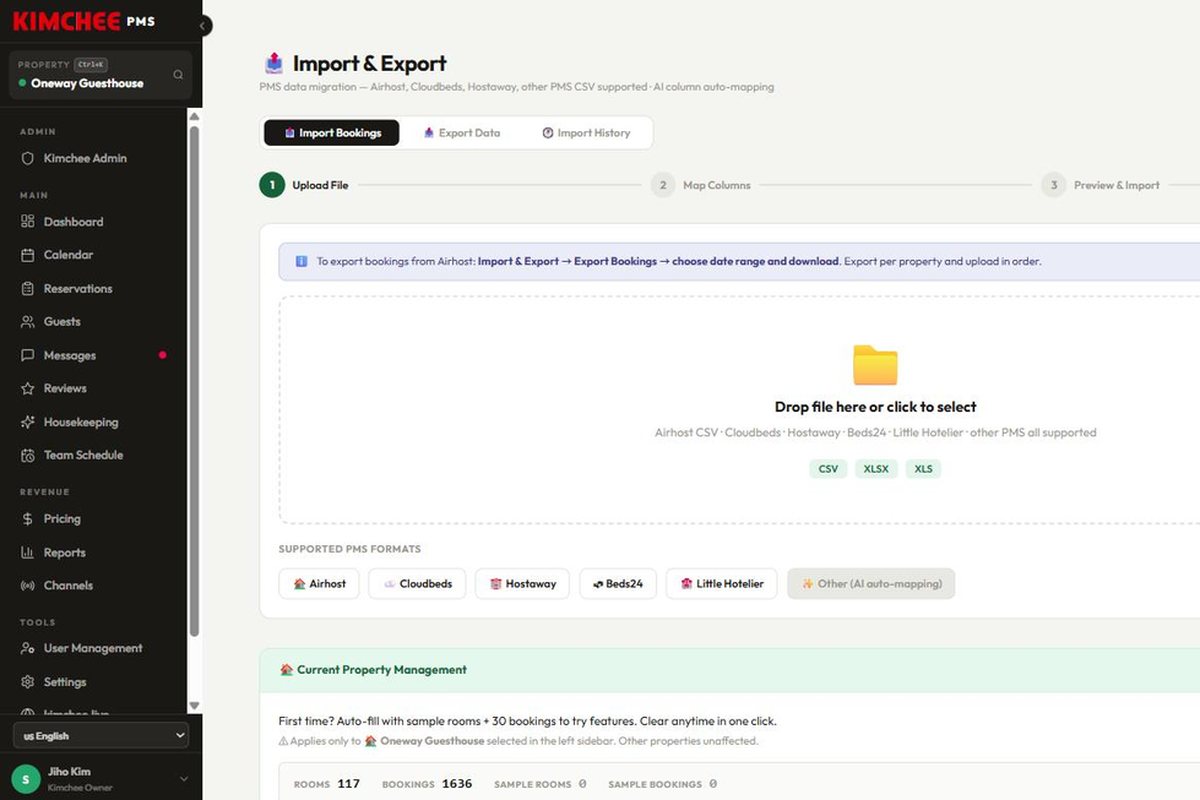Open the Oneway Guesthouse property selector

[100, 75]
